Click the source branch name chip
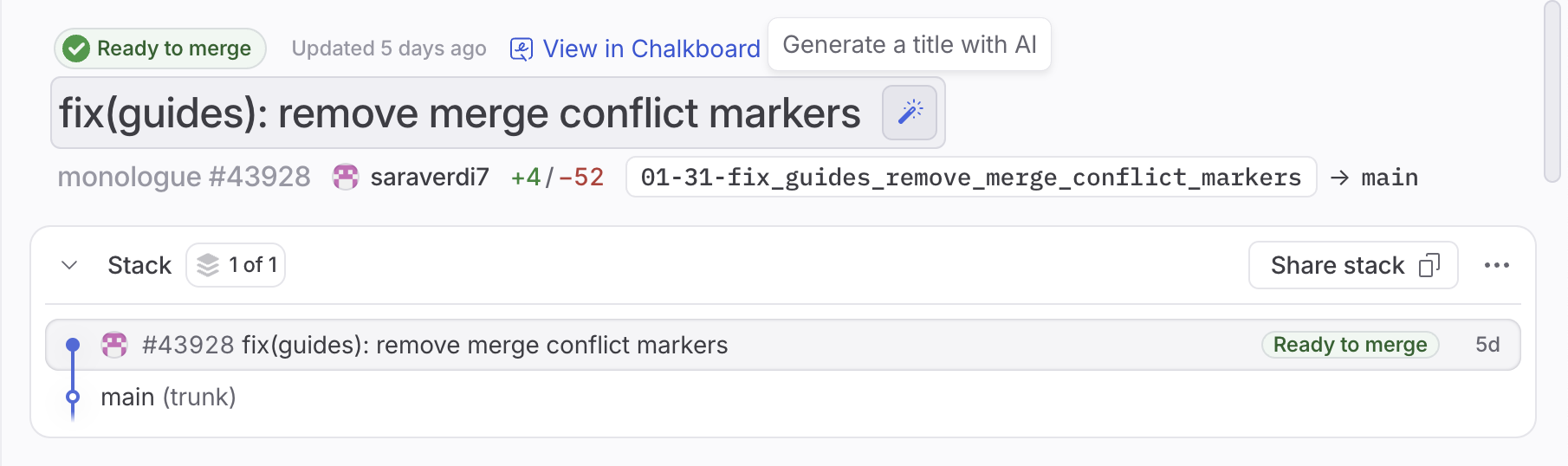The image size is (1568, 466). [970, 178]
